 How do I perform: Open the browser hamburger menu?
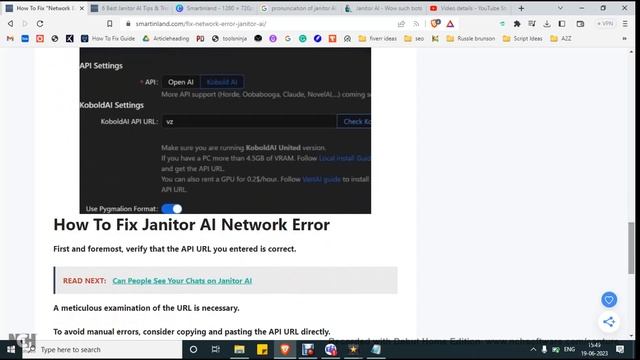coord(625,24)
